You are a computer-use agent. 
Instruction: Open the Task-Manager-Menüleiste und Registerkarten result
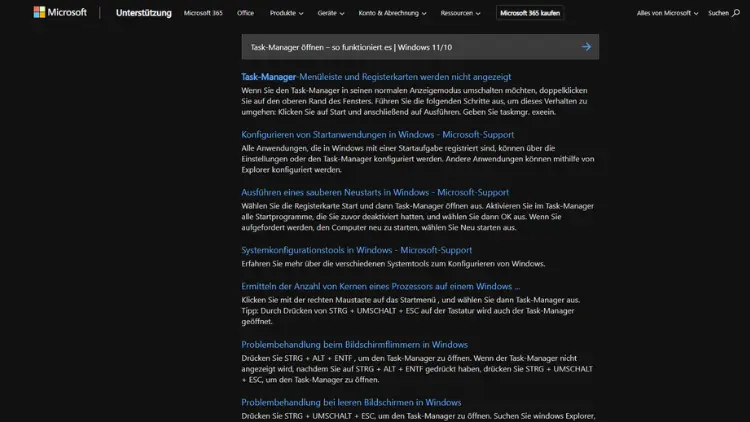(x=376, y=77)
